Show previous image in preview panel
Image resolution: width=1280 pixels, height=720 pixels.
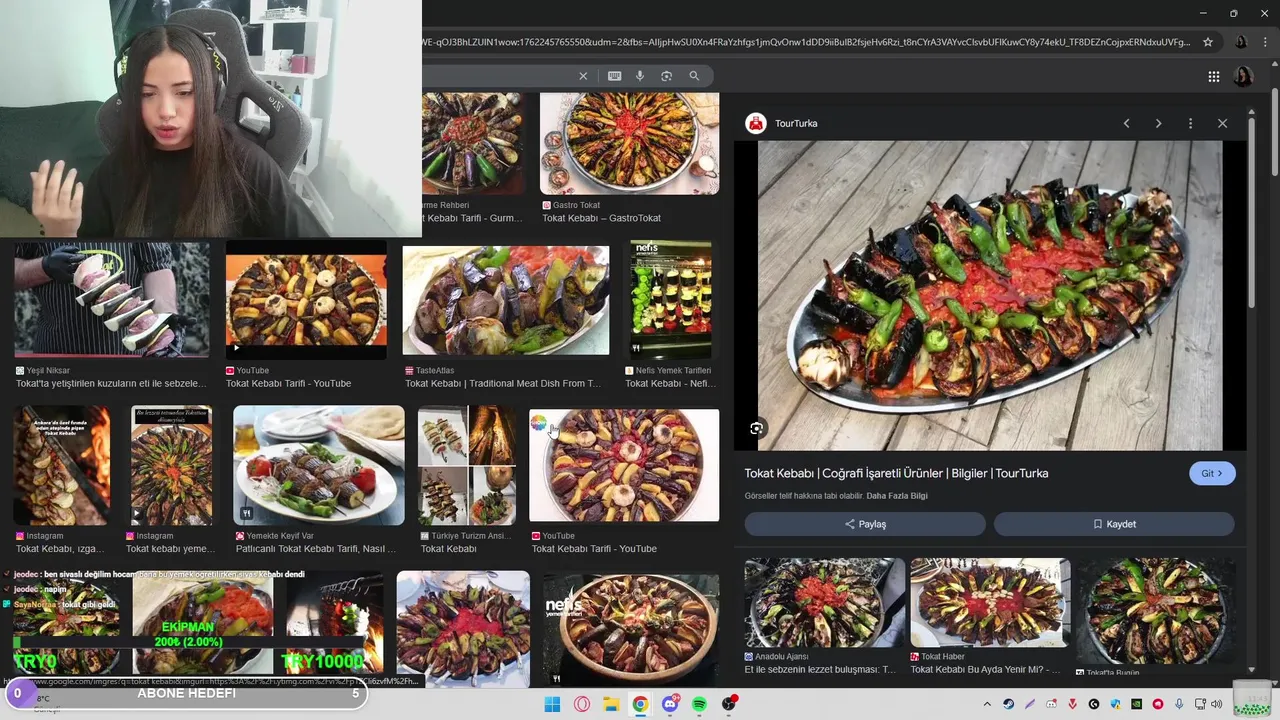(x=1126, y=123)
